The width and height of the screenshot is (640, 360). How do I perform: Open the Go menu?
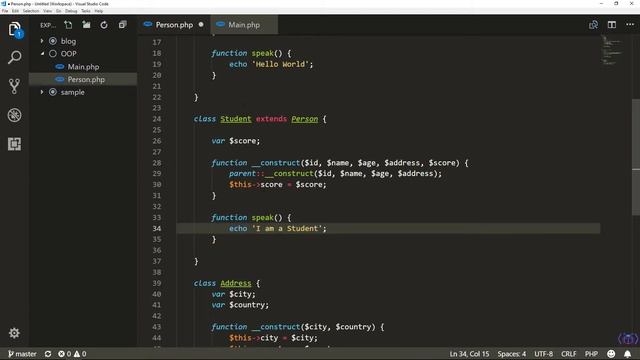(59, 11)
